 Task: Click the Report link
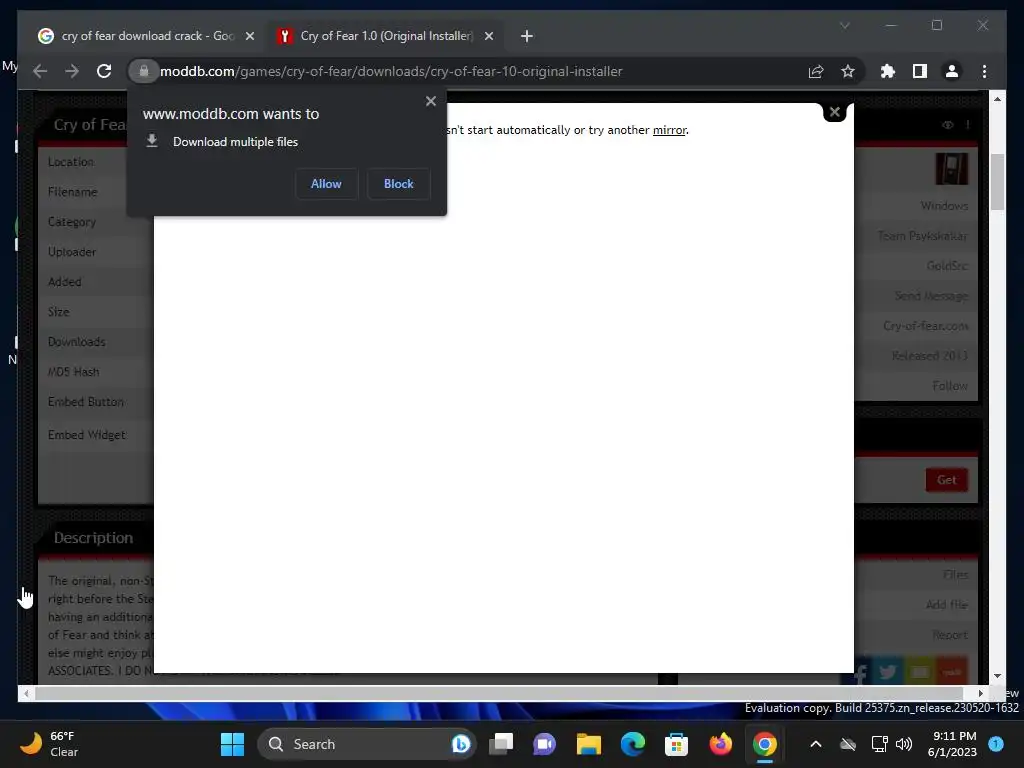(x=950, y=635)
